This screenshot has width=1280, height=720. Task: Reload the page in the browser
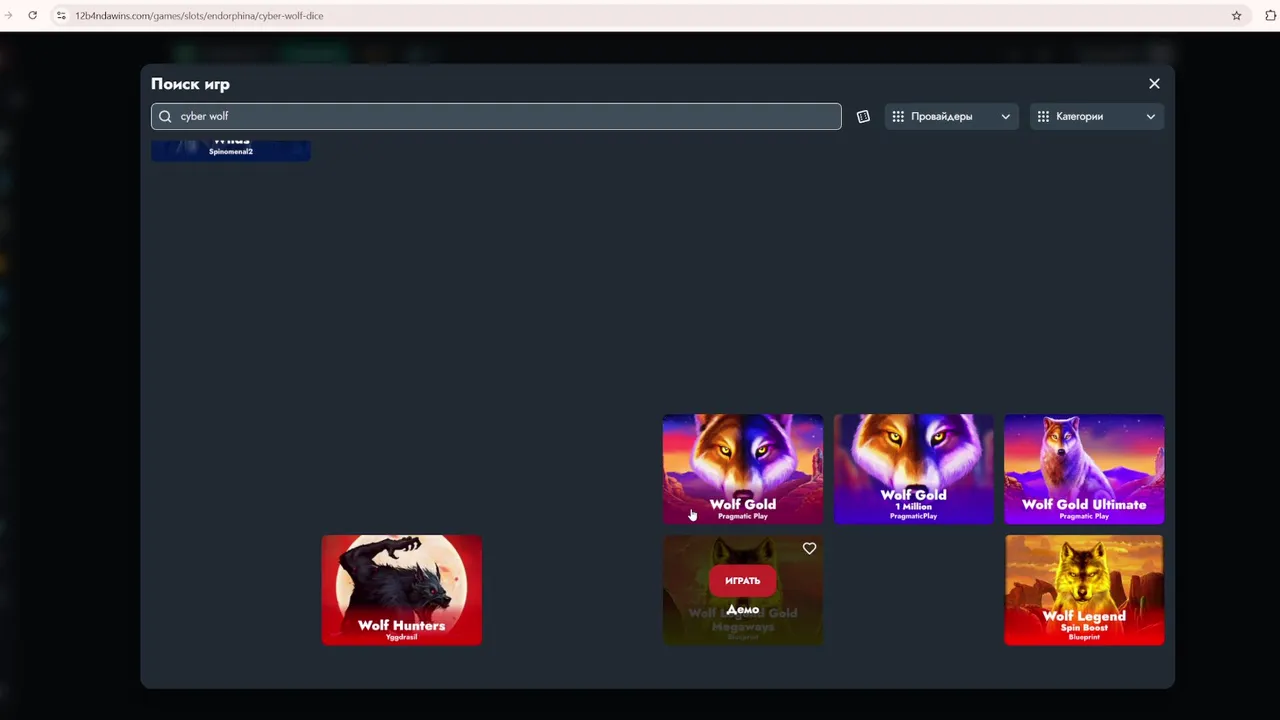tap(32, 15)
